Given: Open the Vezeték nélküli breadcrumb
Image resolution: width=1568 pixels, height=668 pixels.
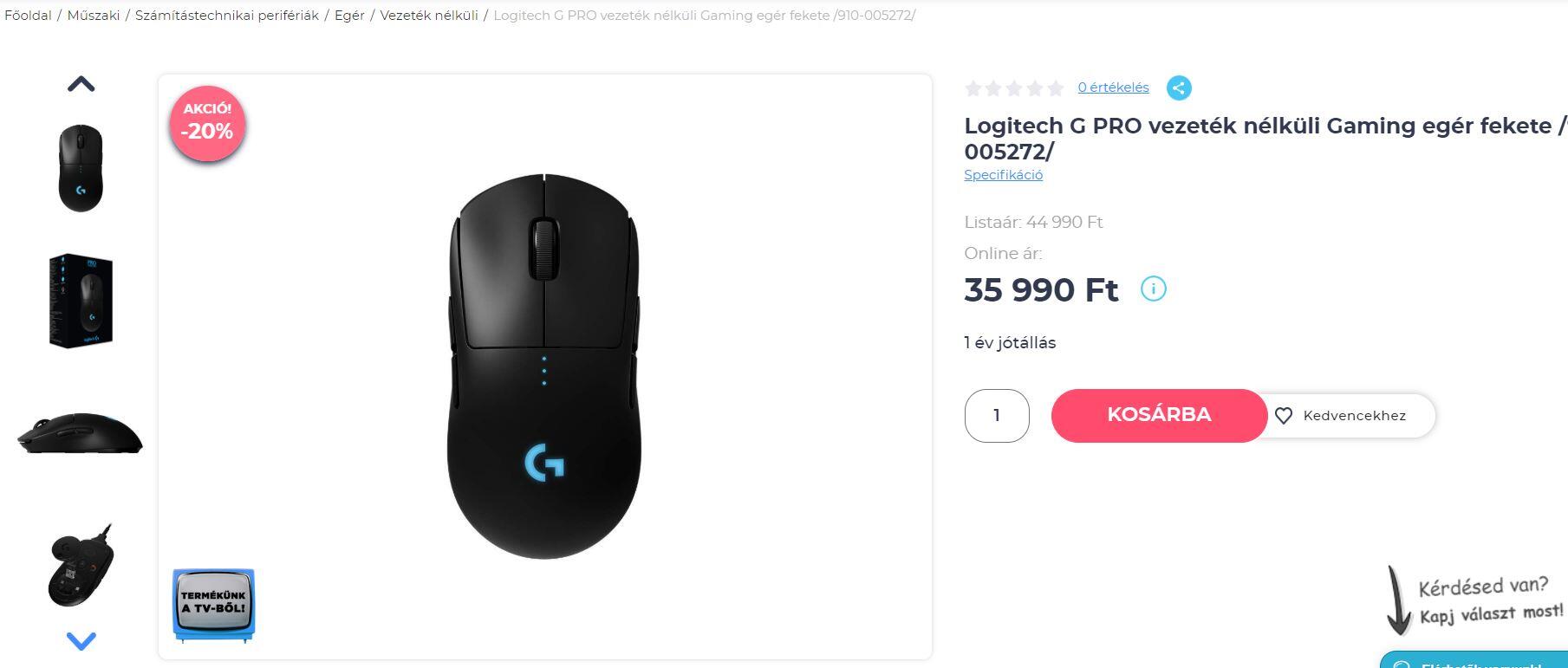Looking at the screenshot, I should [x=429, y=16].
